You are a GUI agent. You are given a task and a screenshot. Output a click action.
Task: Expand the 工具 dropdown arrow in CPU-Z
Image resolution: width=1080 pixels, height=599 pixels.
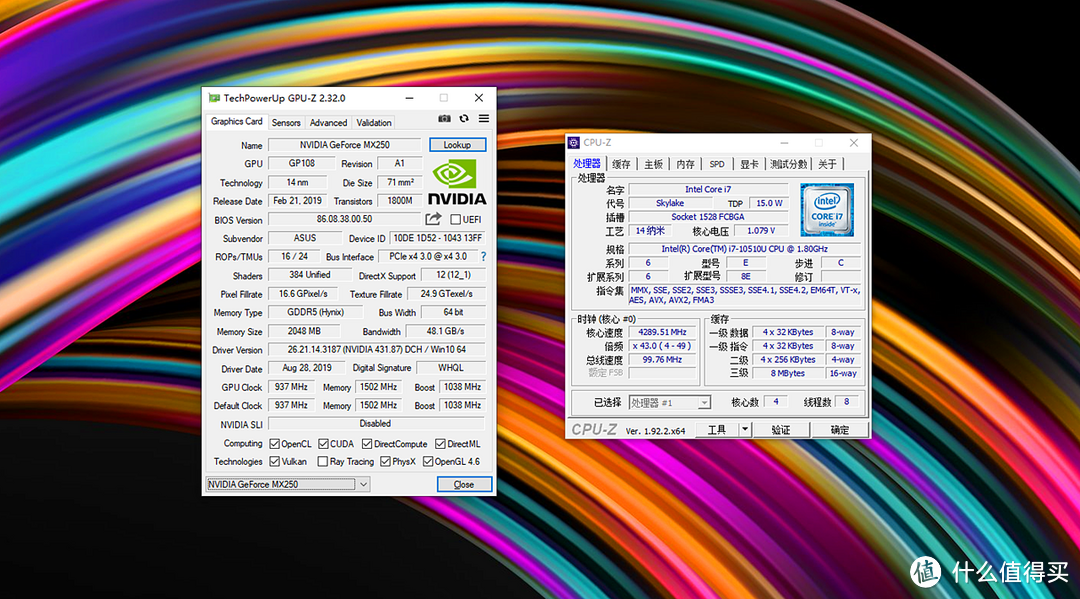point(745,429)
